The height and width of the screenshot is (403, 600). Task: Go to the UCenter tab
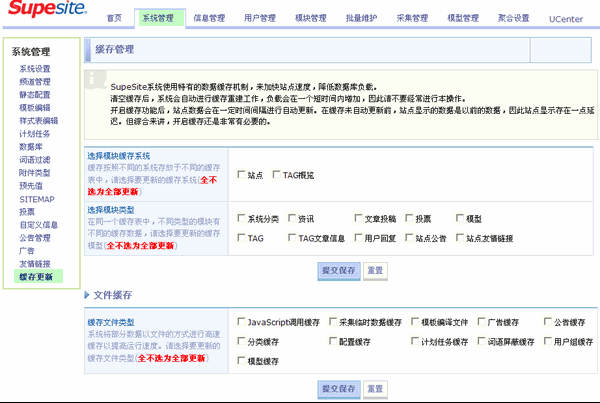(568, 18)
